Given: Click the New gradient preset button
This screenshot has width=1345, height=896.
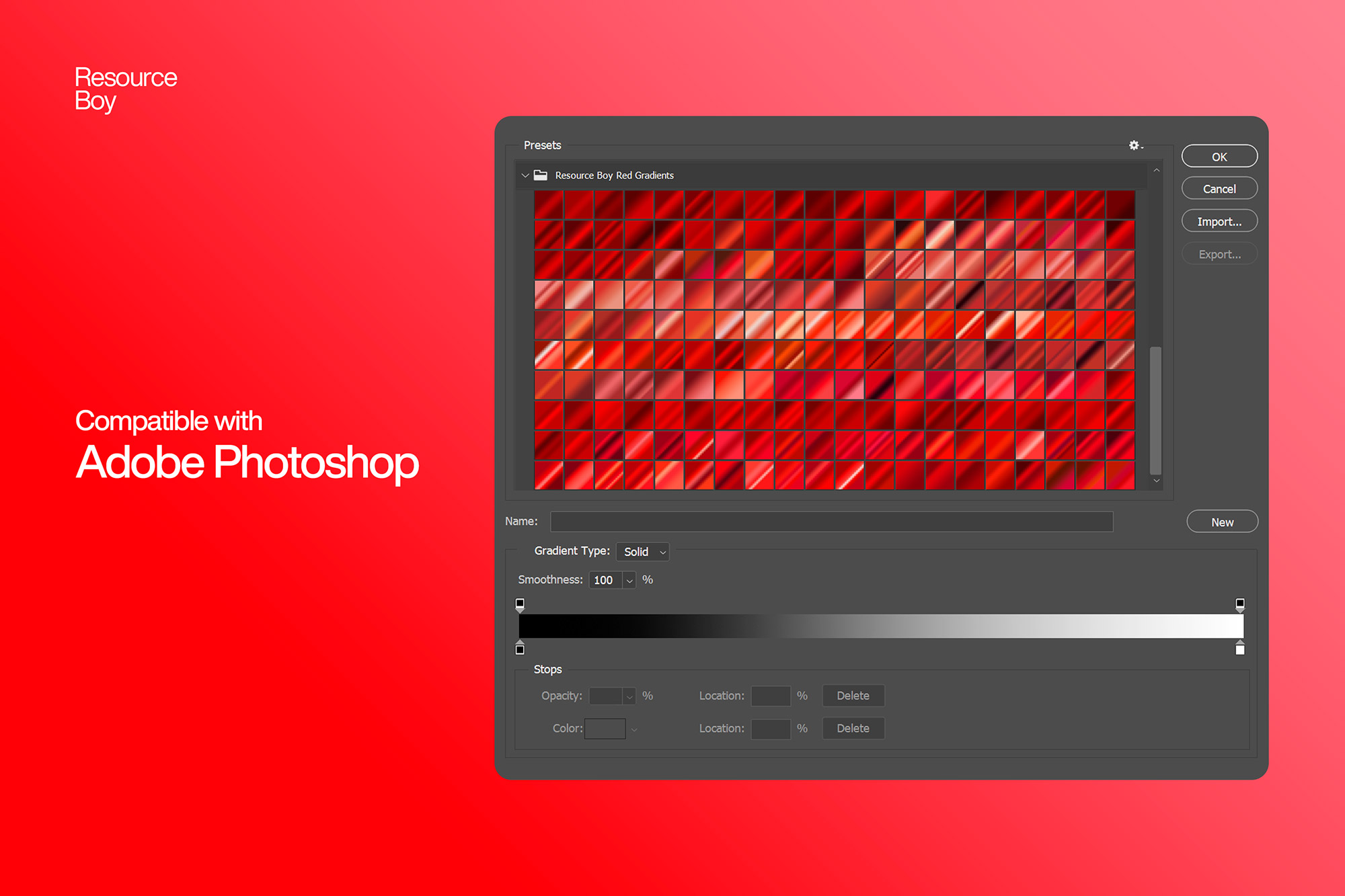Looking at the screenshot, I should [x=1223, y=521].
